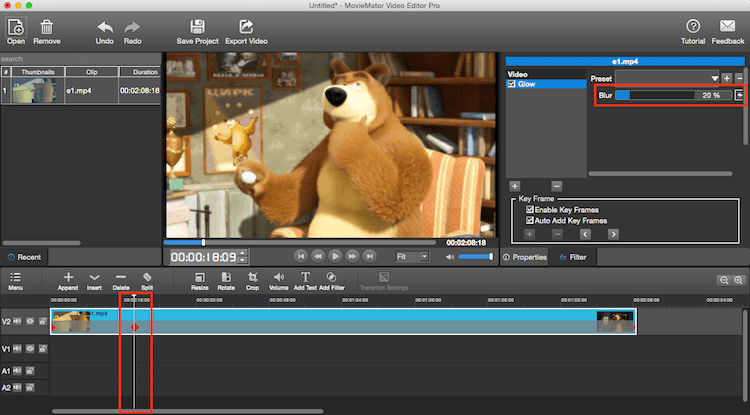The height and width of the screenshot is (415, 750).
Task: Open Add Filter in the timeline toolbar
Action: (331, 281)
